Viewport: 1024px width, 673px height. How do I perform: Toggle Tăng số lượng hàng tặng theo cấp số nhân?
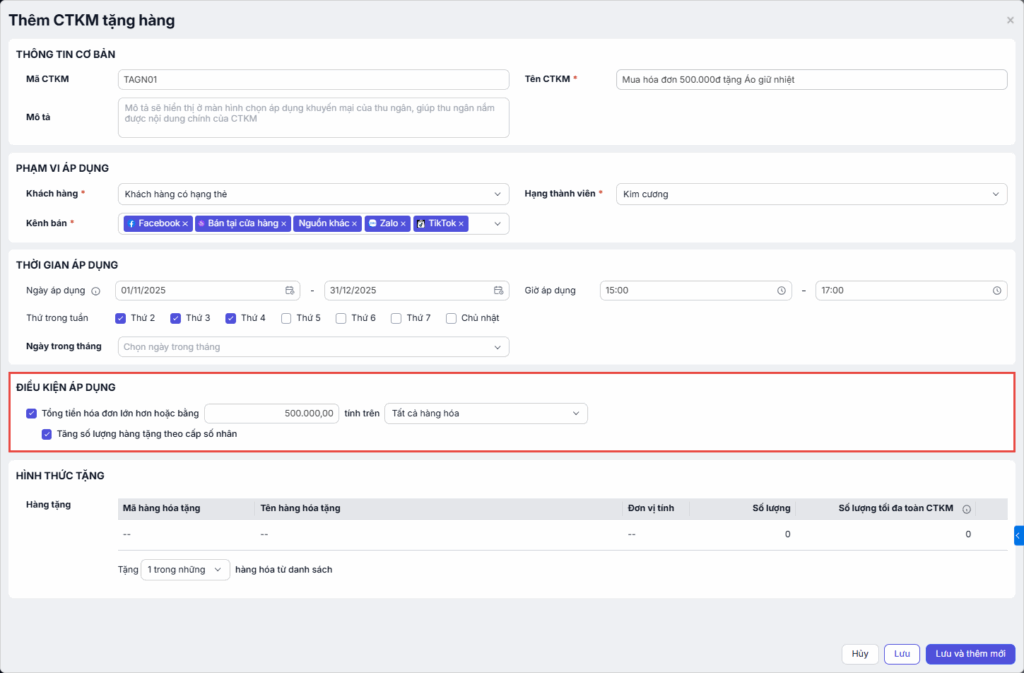(47, 434)
